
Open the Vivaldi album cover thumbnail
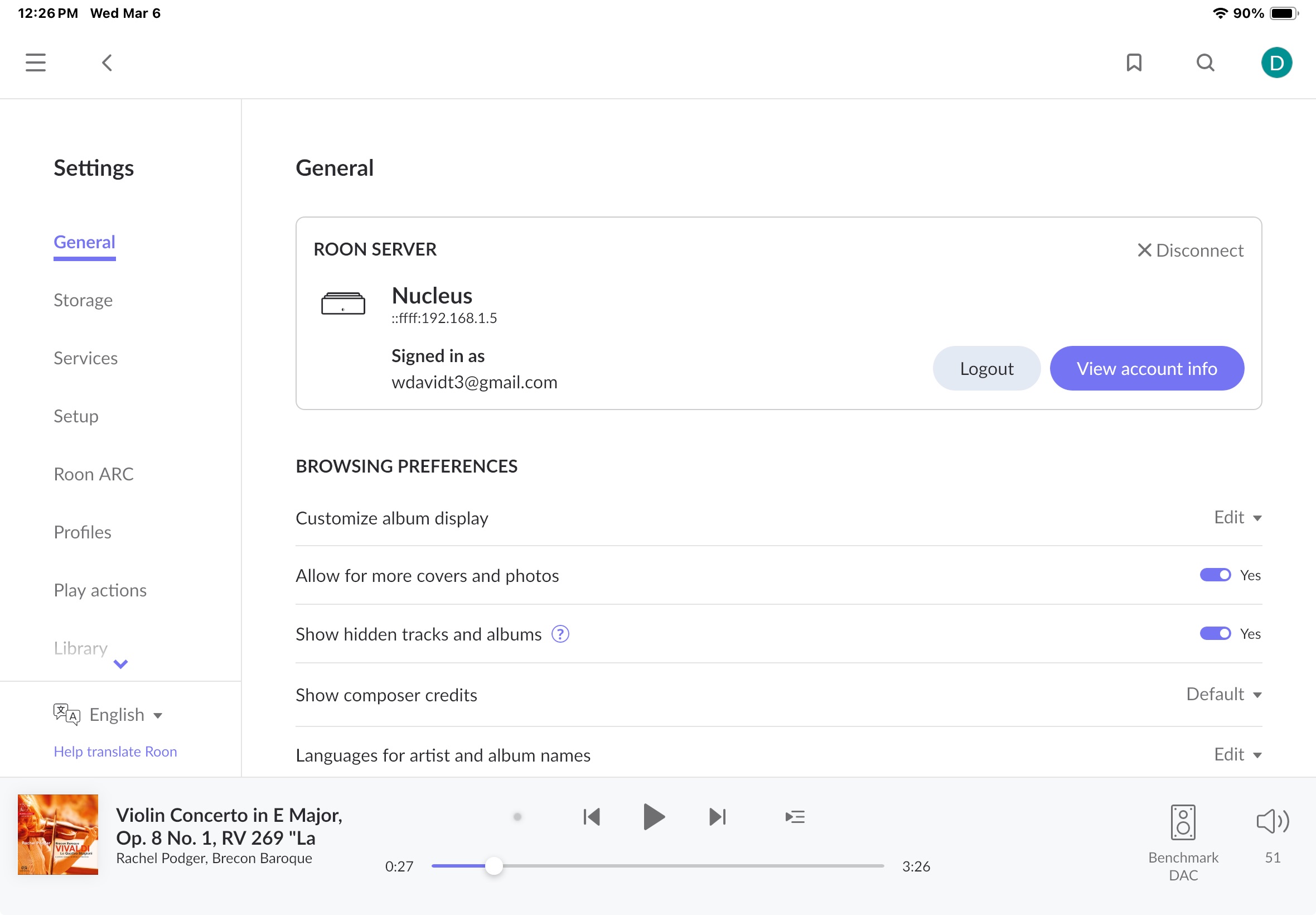click(x=58, y=834)
